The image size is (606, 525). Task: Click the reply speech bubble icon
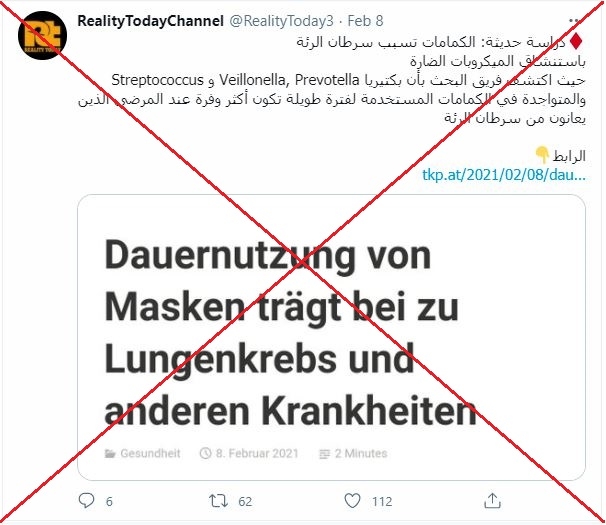point(86,501)
